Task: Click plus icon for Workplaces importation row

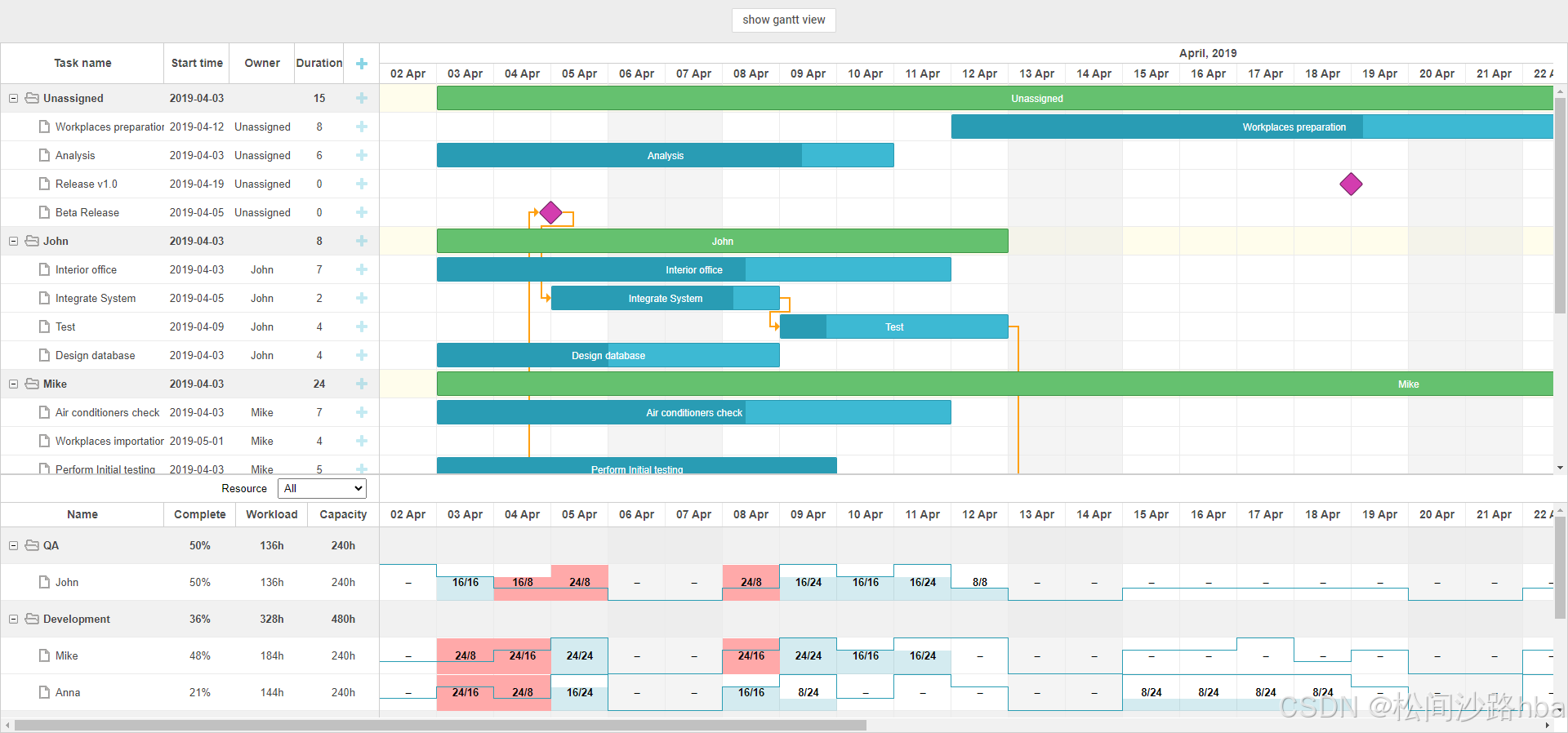Action: click(x=362, y=441)
